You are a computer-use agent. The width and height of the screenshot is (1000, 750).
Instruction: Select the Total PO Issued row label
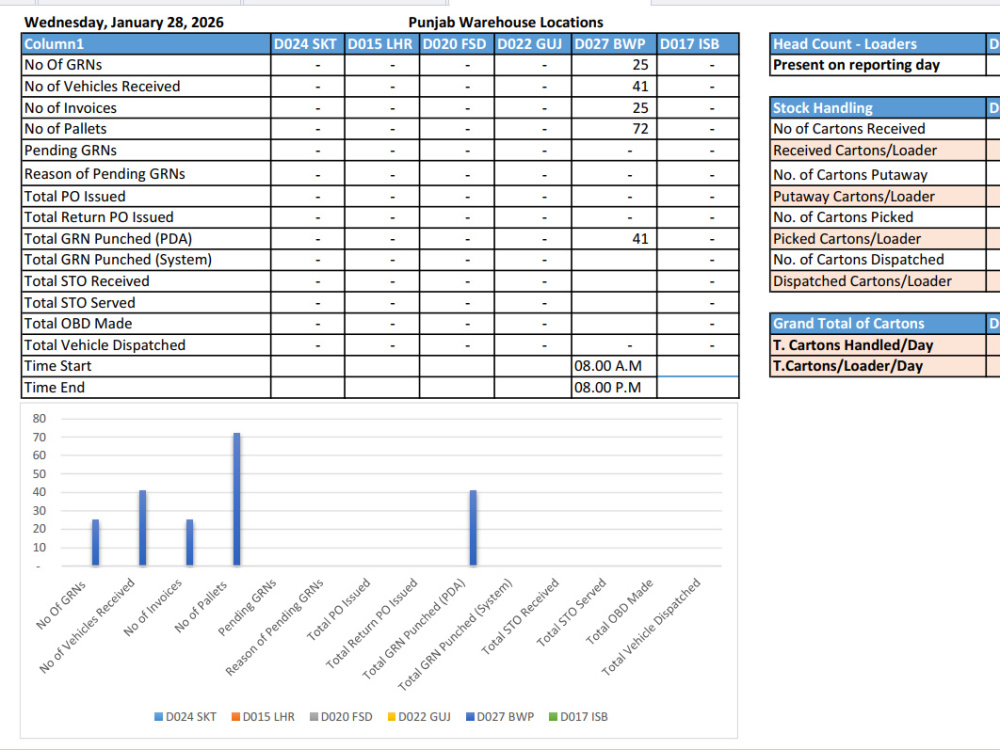tap(146, 196)
